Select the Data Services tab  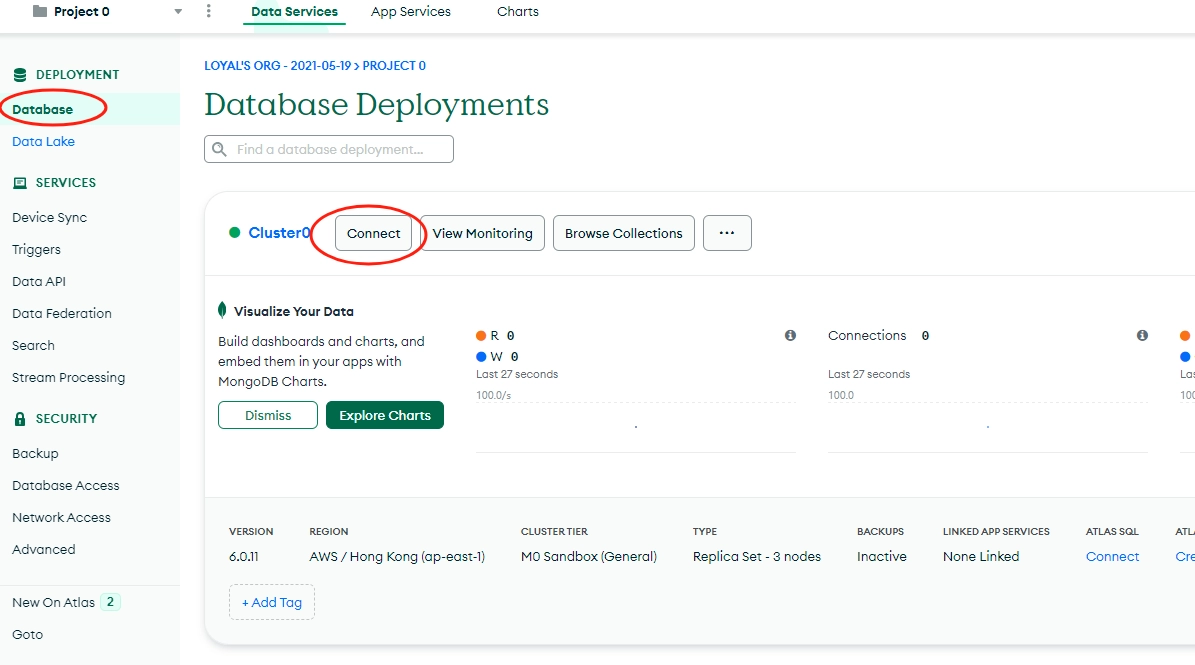tap(294, 11)
